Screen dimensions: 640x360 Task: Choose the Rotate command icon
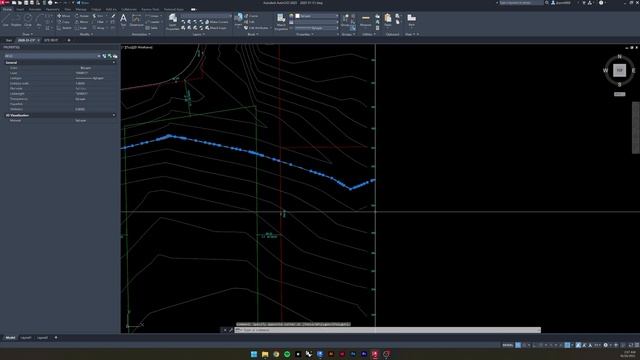click(x=77, y=16)
